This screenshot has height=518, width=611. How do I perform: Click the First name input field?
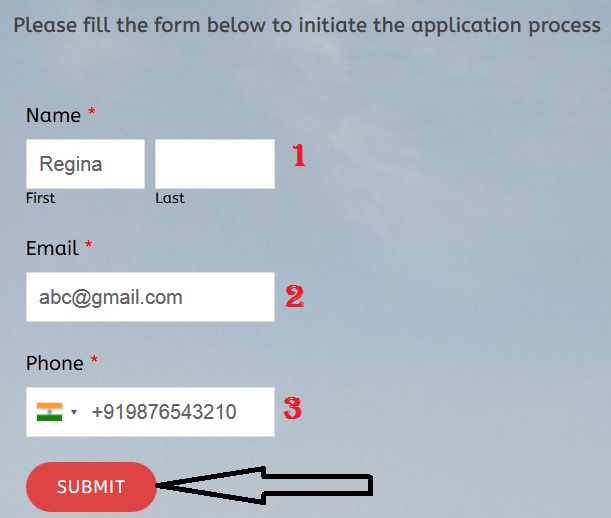coord(85,164)
